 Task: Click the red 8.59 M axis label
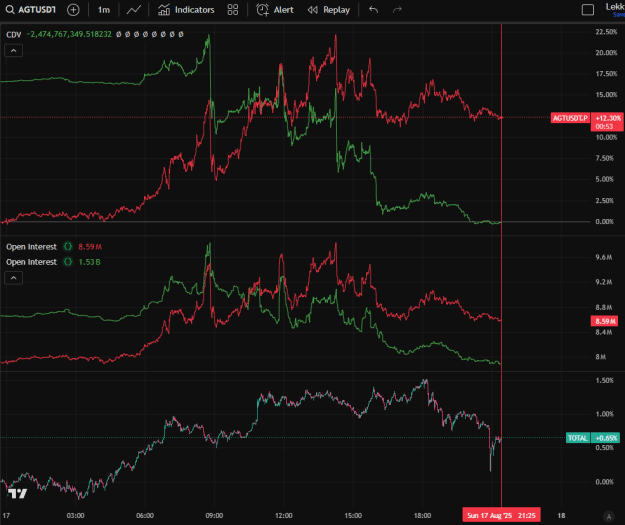click(x=604, y=321)
